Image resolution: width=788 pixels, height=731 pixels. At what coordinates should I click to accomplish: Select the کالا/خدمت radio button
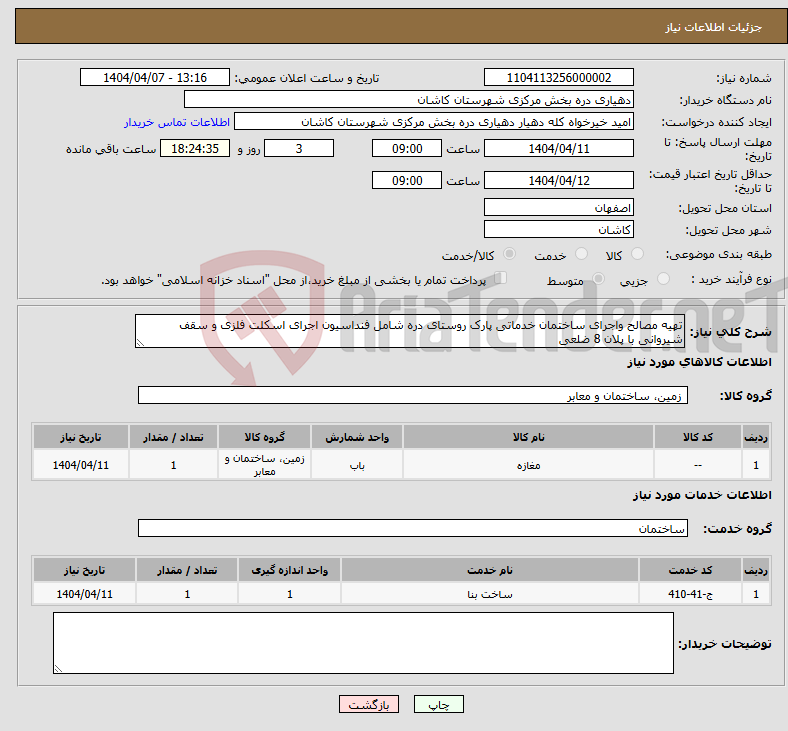click(509, 254)
